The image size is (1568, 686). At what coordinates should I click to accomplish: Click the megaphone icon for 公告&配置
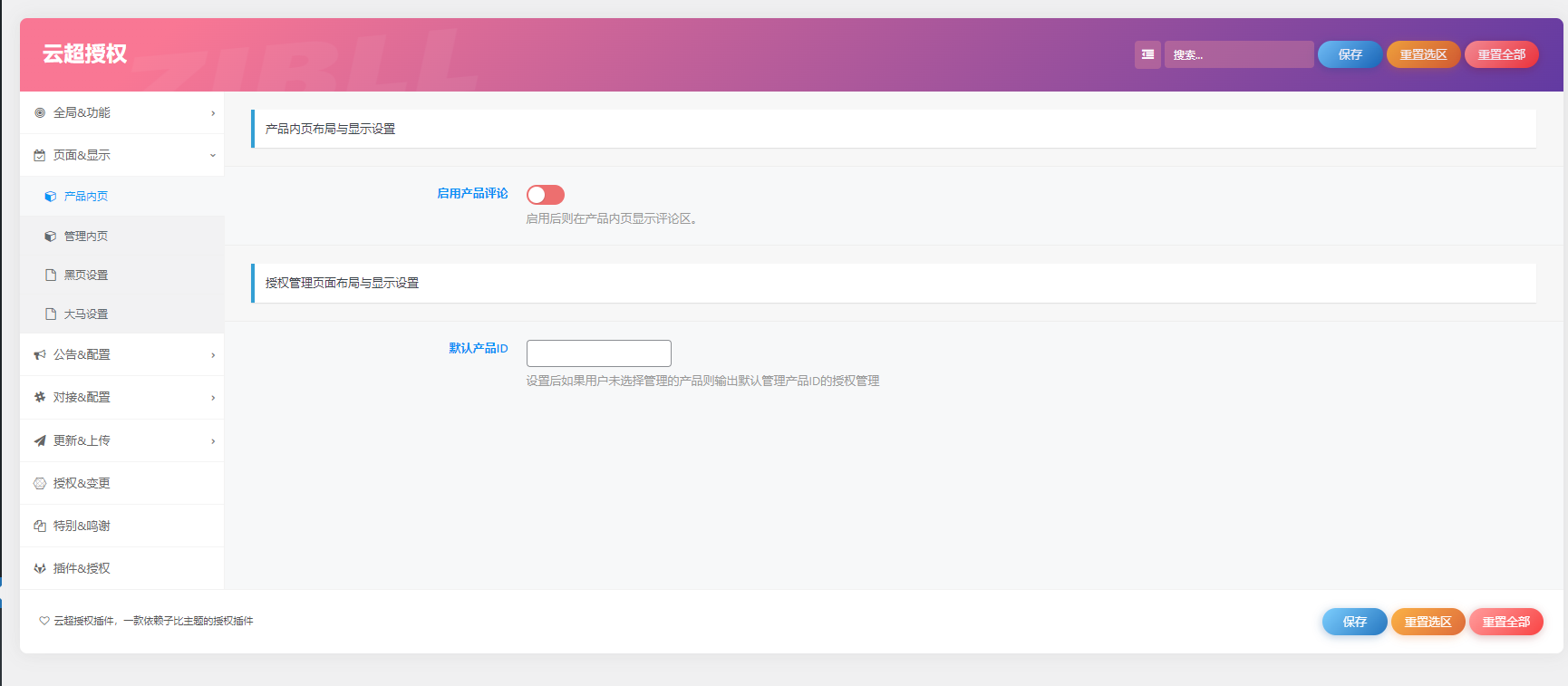click(x=40, y=355)
